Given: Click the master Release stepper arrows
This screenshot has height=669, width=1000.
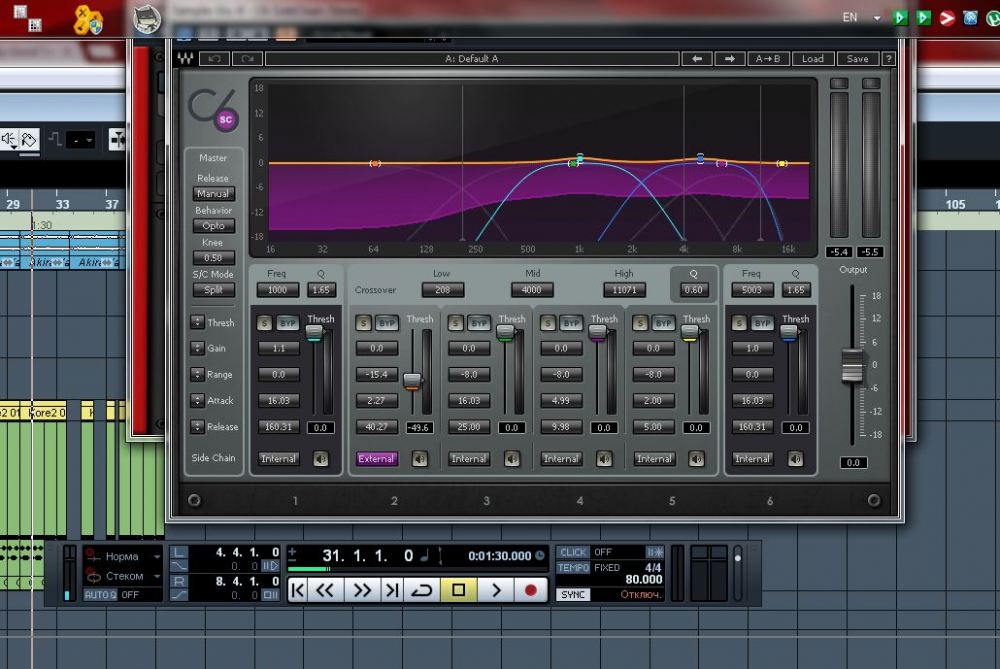Looking at the screenshot, I should 197,427.
